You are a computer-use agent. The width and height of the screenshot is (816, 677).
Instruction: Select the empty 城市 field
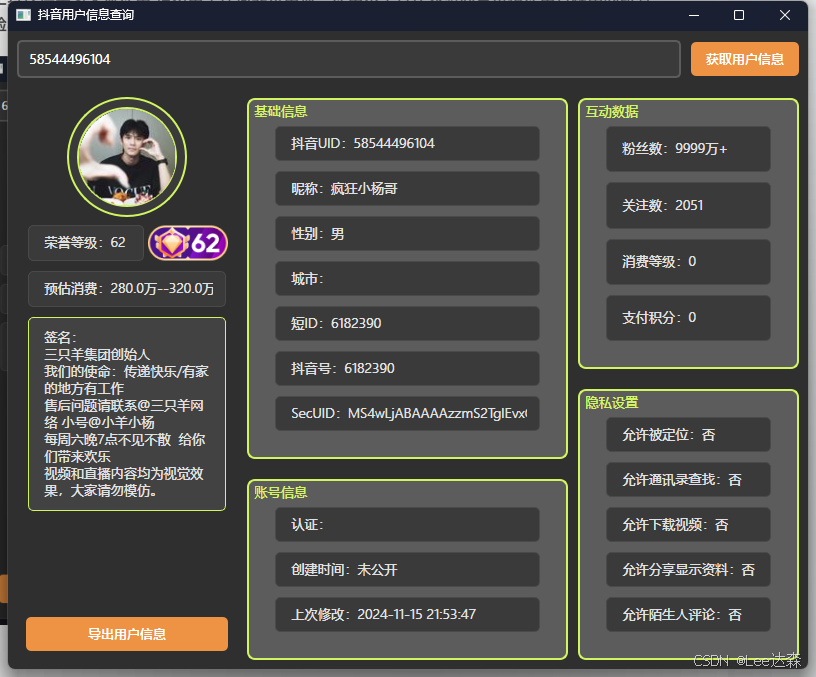point(407,278)
